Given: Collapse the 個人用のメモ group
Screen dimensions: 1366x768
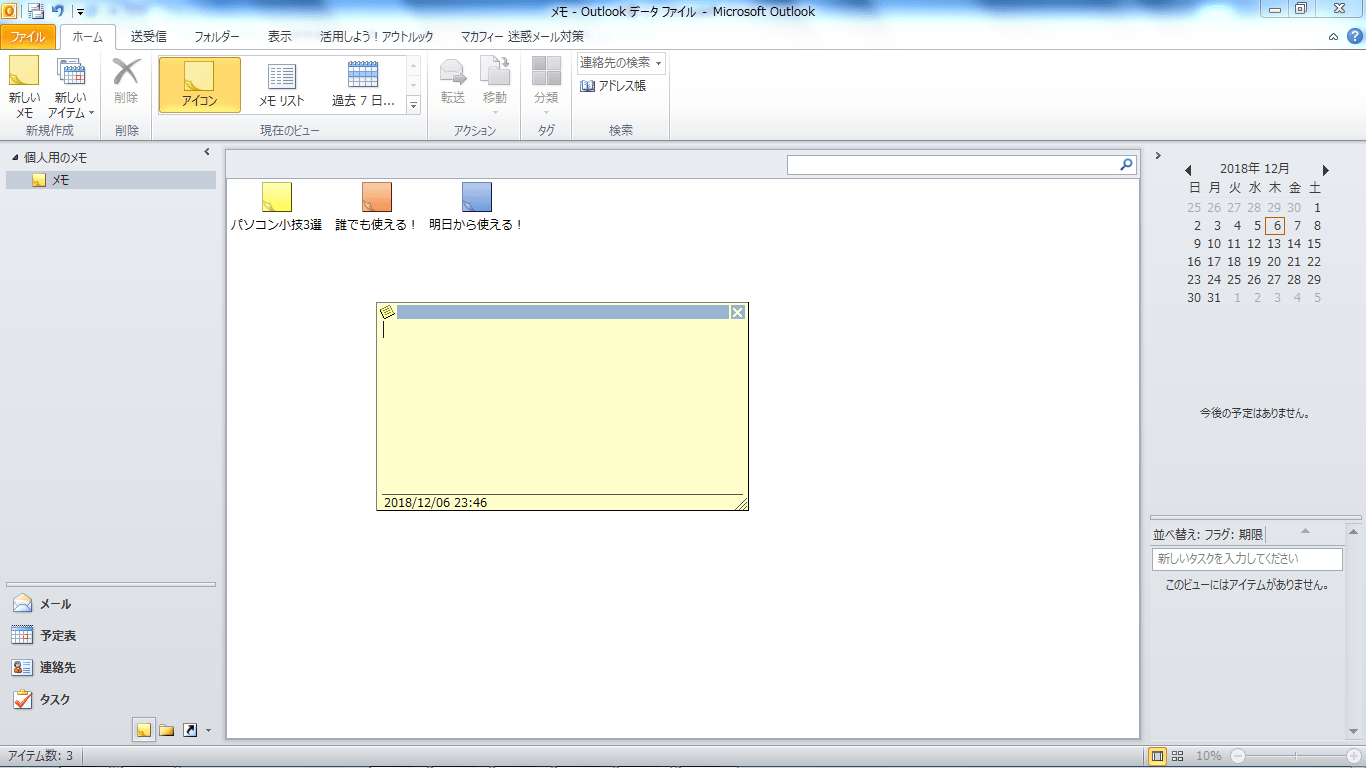Looking at the screenshot, I should (x=15, y=158).
